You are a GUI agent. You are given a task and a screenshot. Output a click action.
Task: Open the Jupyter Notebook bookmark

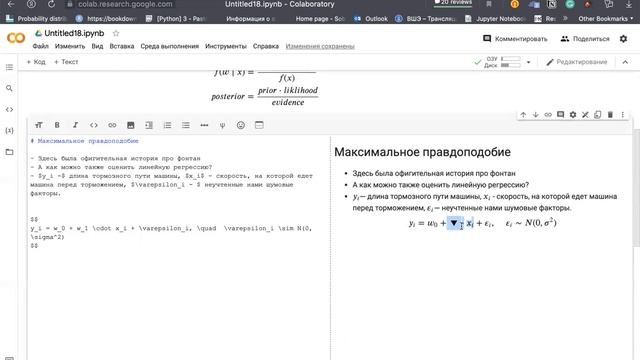point(495,19)
